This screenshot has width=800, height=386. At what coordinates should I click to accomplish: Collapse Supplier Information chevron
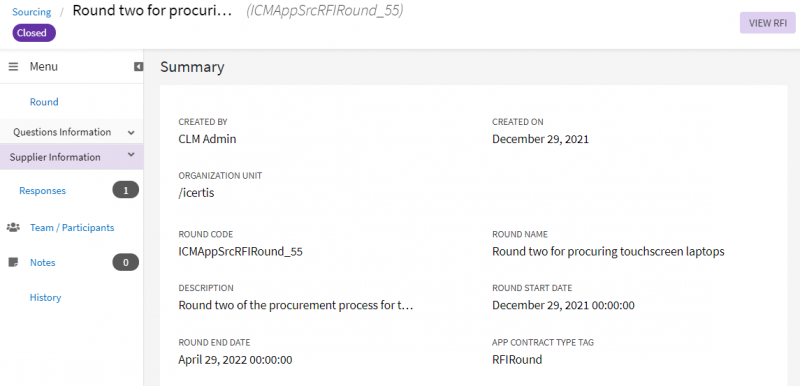(x=131, y=155)
